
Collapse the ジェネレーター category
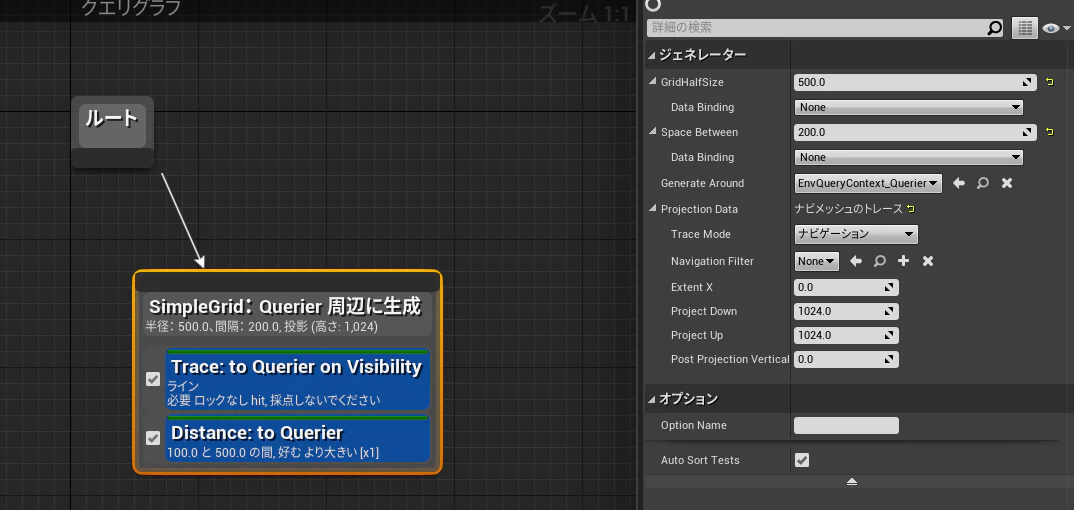(651, 55)
